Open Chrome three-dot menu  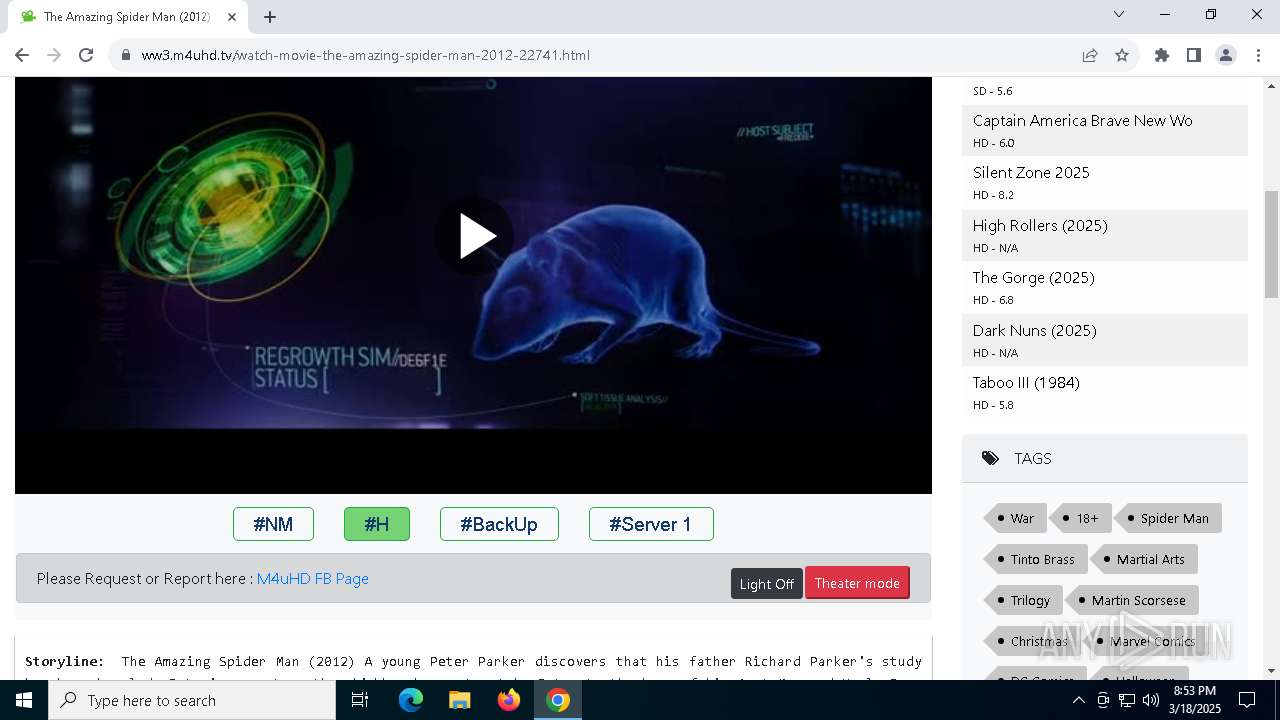[x=1258, y=55]
